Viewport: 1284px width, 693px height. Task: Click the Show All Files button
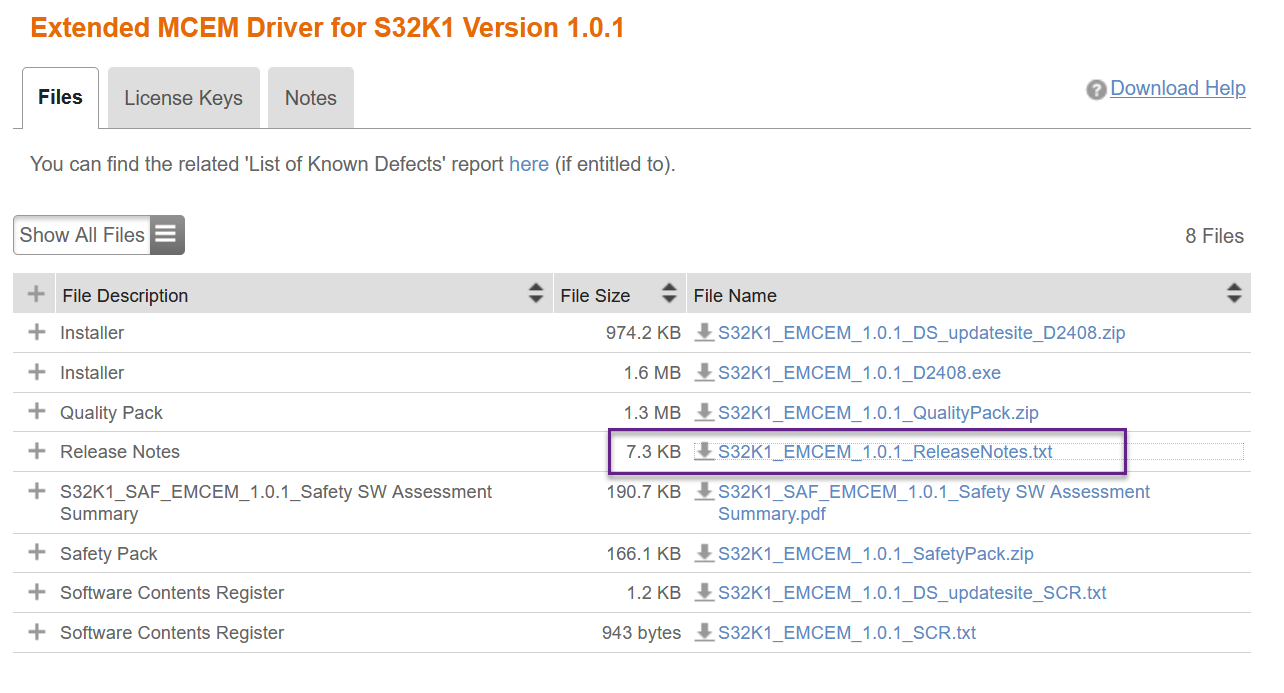pos(99,235)
